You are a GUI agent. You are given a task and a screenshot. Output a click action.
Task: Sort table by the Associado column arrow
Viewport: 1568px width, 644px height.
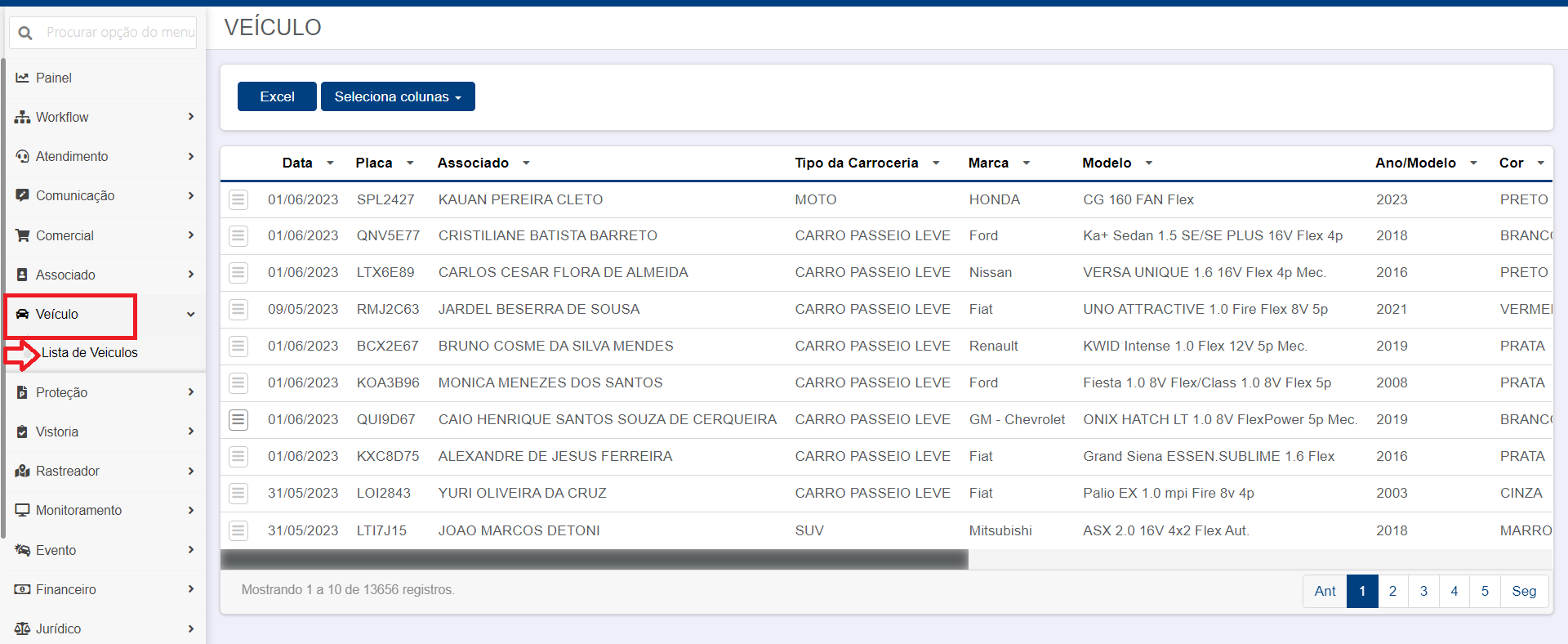click(526, 163)
